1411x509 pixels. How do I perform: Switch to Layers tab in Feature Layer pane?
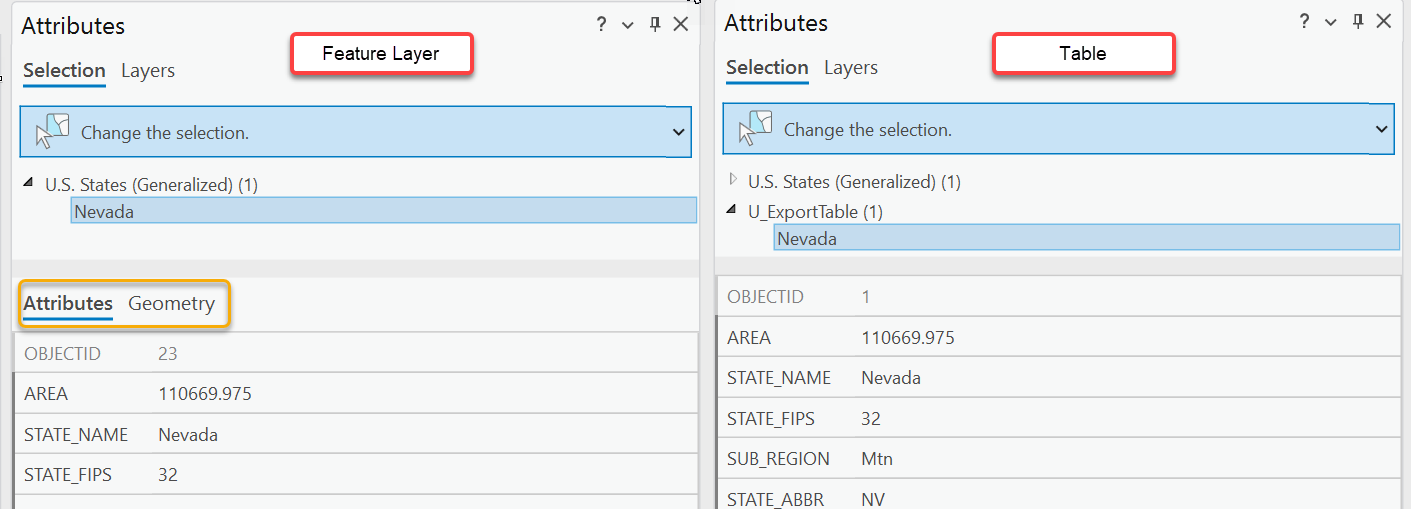[148, 70]
